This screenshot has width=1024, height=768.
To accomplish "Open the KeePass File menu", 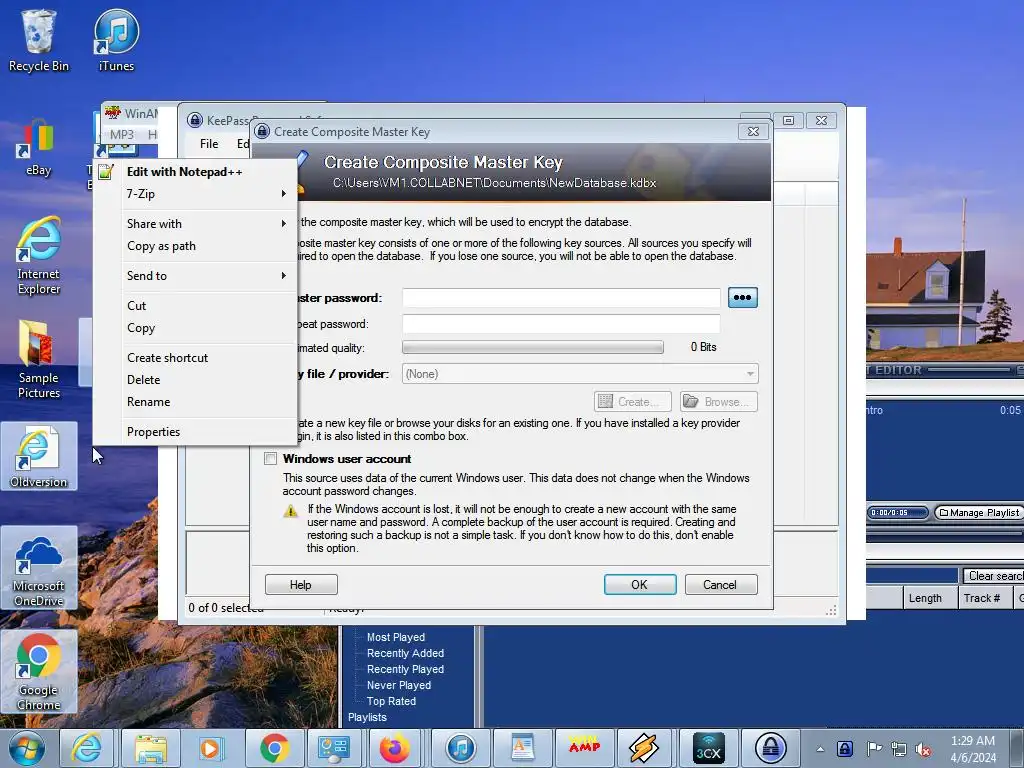I will pos(209,144).
